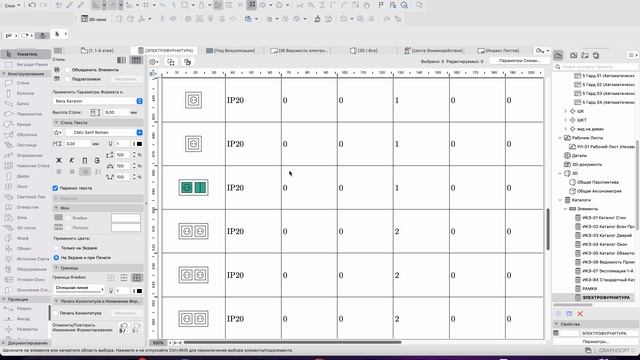Screen dimensions: 640x360
Task: Collapse Фон section
Action: click(56, 208)
